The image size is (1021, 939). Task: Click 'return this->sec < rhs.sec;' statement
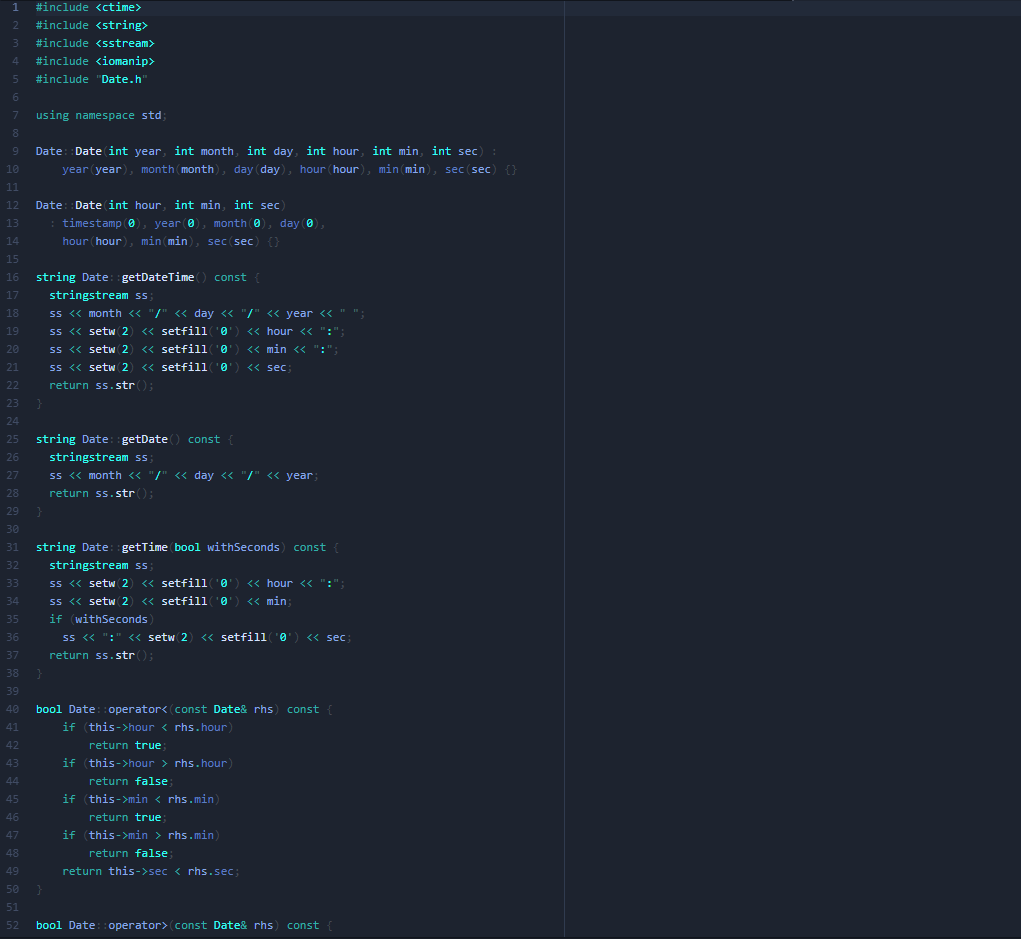click(151, 871)
